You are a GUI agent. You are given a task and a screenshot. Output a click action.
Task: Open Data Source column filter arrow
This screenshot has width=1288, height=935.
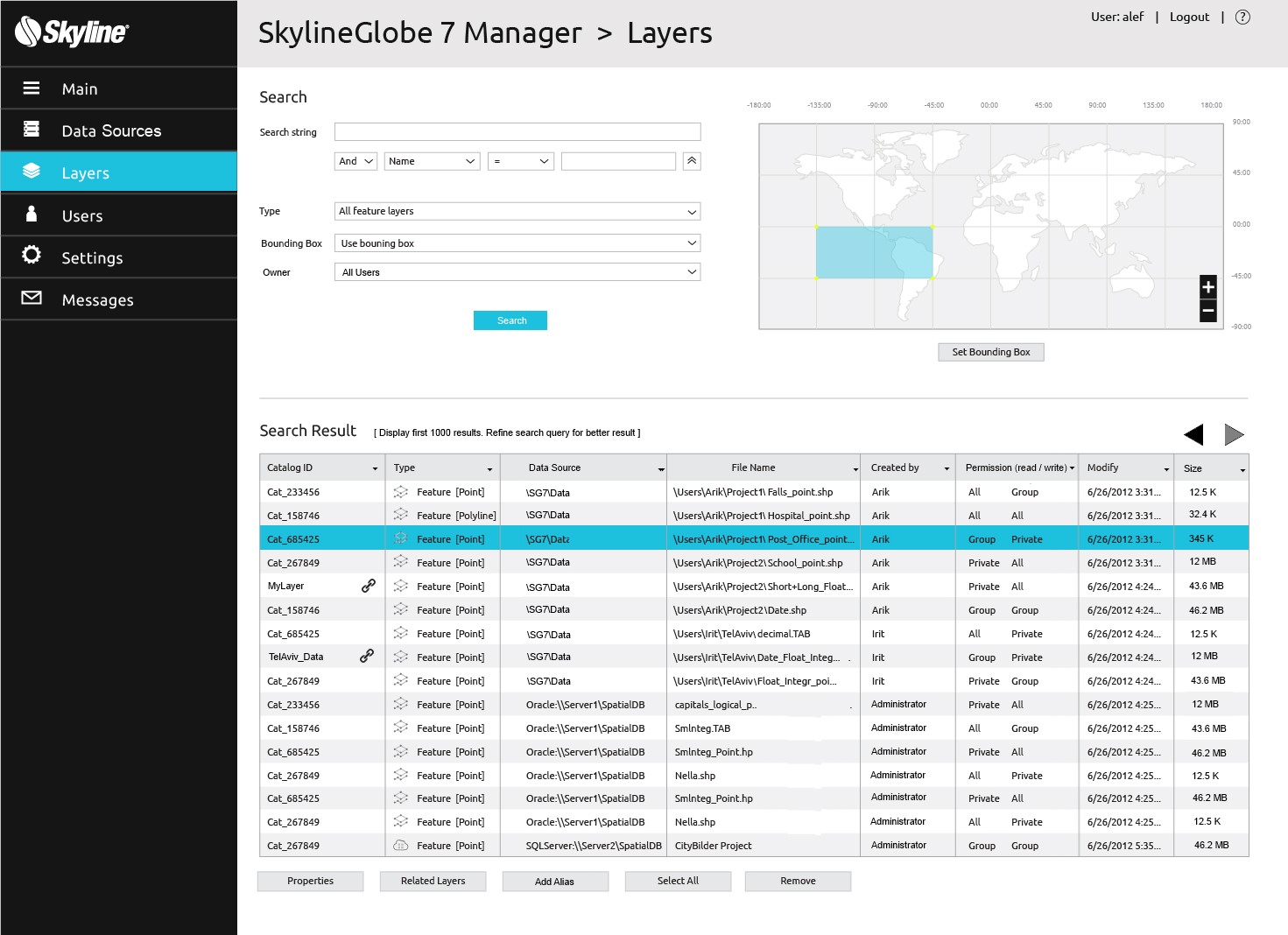[661, 469]
